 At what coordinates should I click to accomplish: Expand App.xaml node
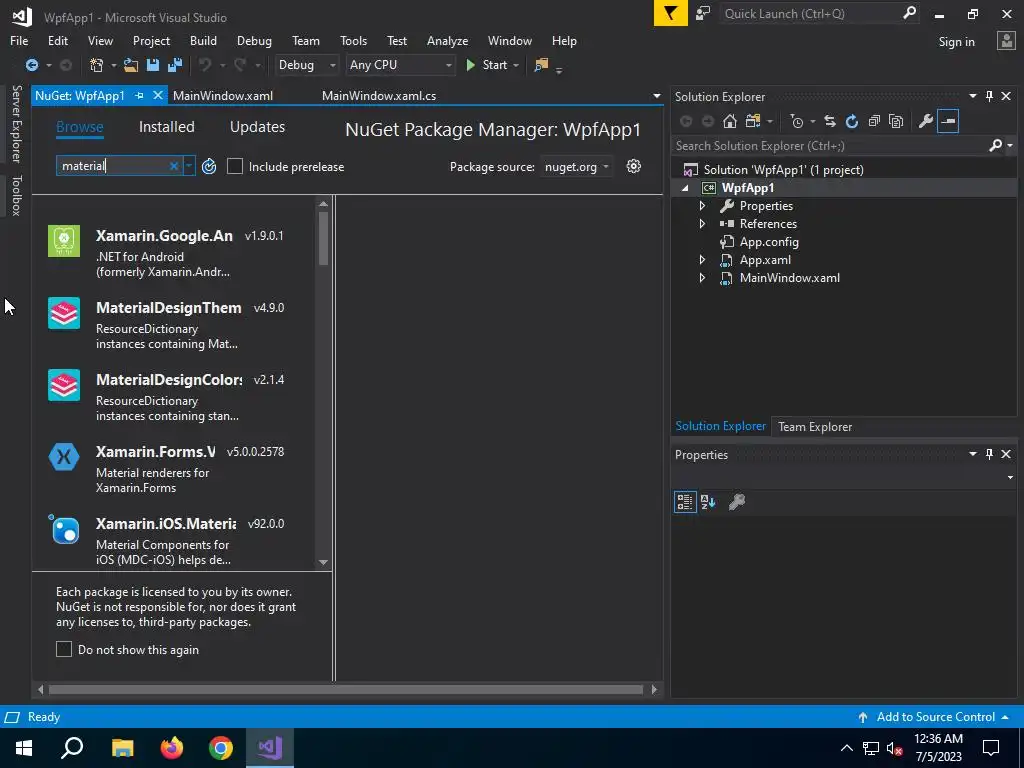pos(702,259)
